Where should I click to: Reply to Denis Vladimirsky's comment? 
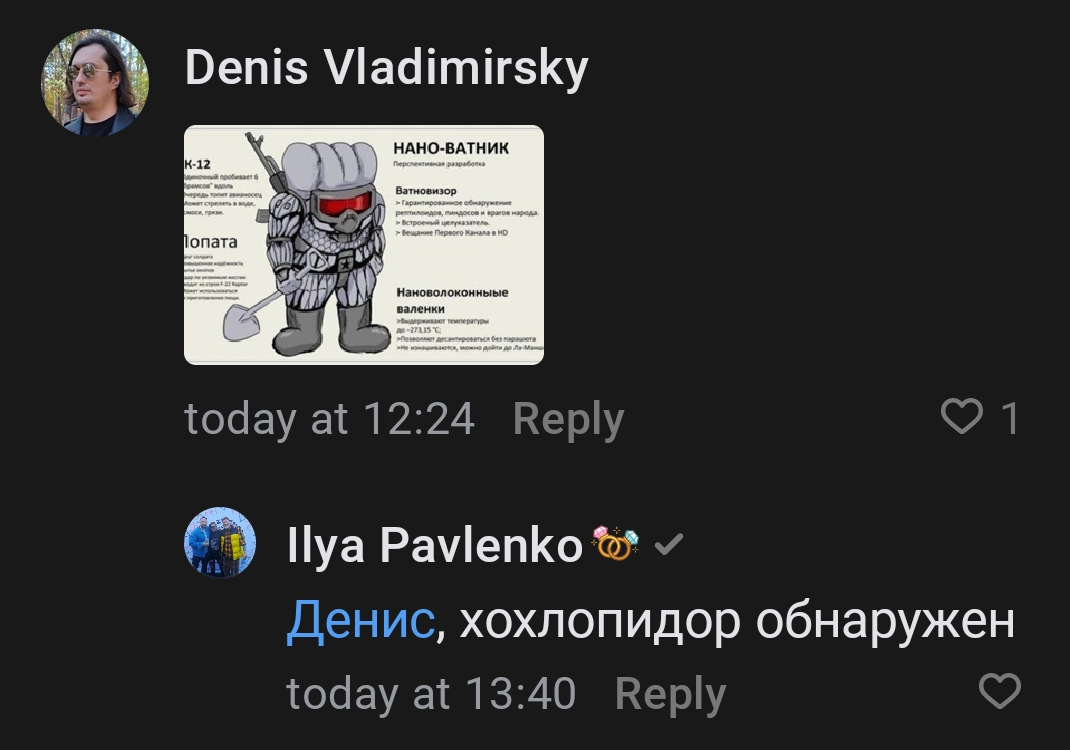[x=568, y=419]
